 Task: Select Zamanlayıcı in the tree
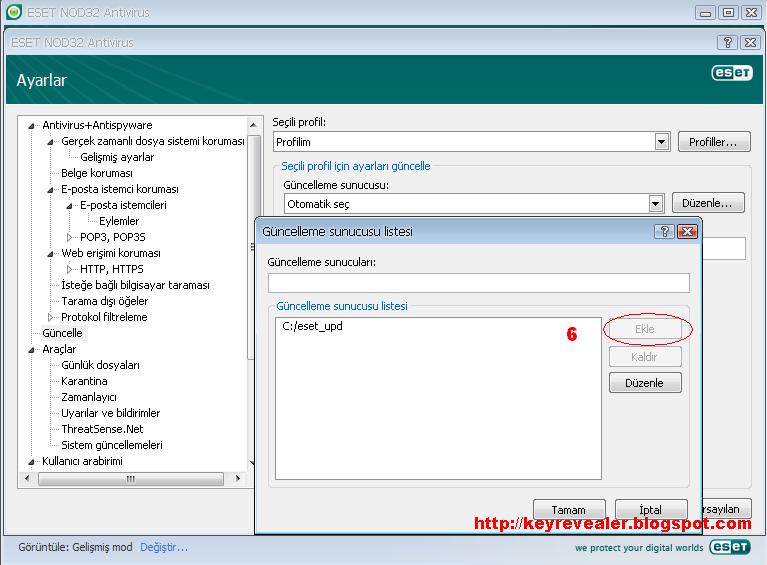89,397
